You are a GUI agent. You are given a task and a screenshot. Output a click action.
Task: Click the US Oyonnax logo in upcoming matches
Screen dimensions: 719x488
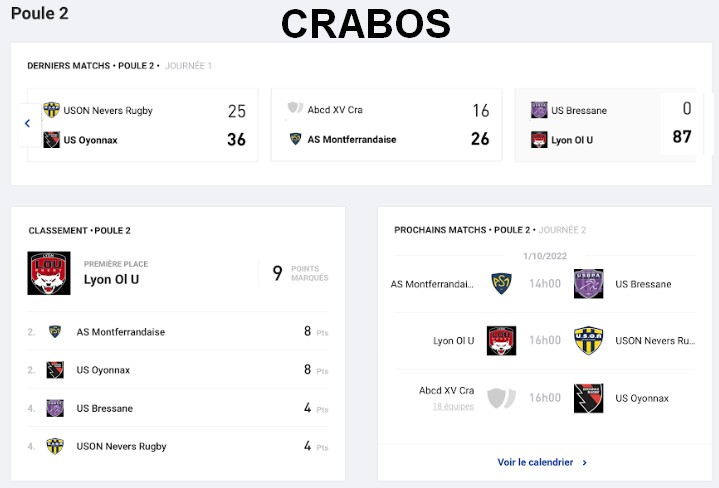point(588,398)
